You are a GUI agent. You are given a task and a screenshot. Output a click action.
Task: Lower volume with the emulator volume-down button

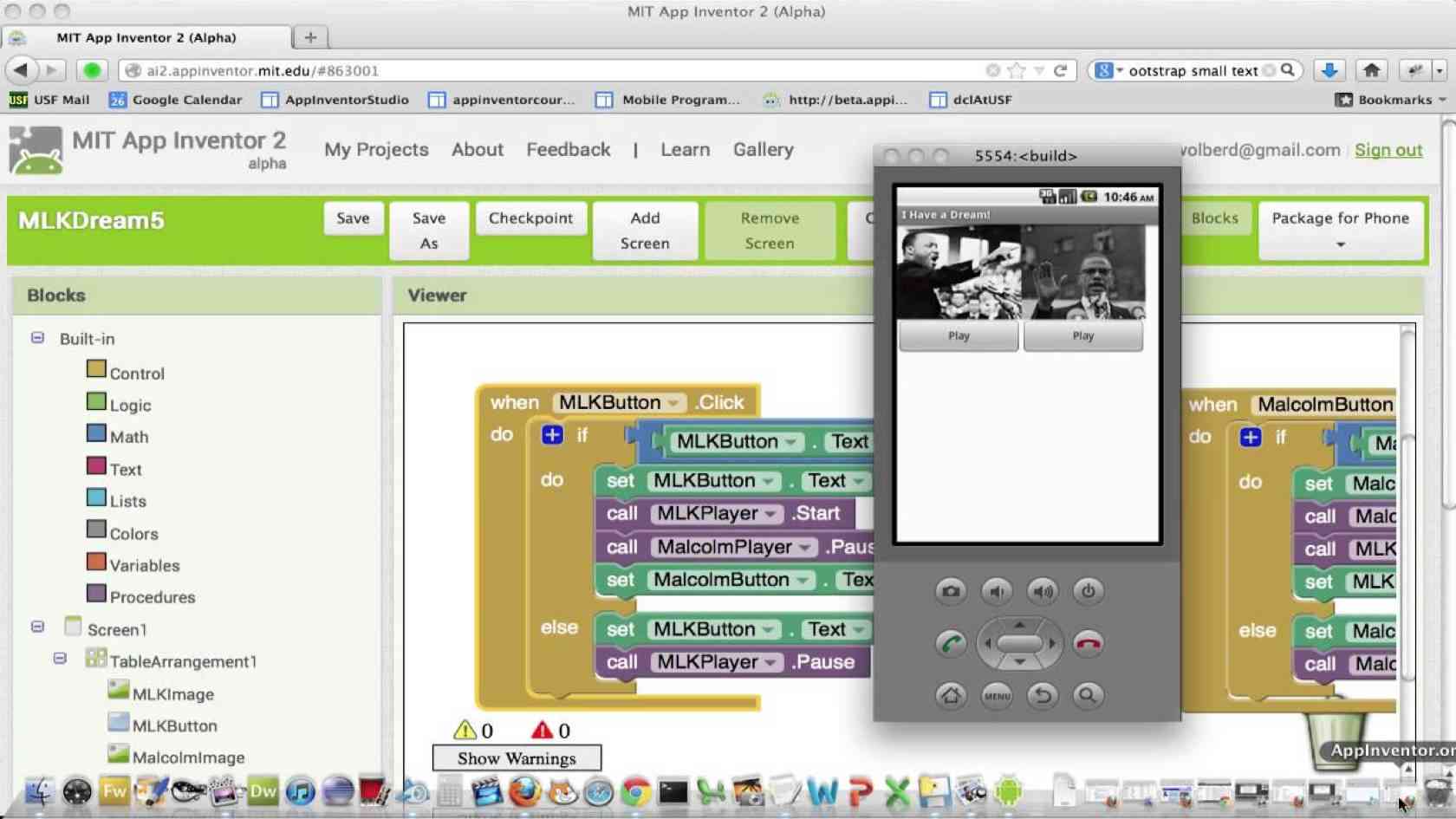point(997,591)
